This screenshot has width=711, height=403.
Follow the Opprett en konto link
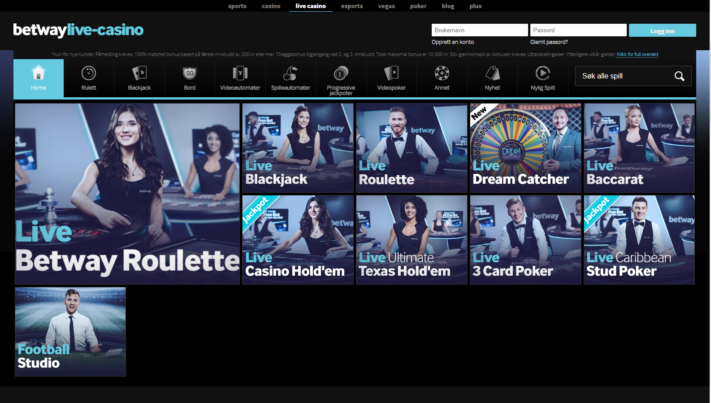pyautogui.click(x=453, y=42)
